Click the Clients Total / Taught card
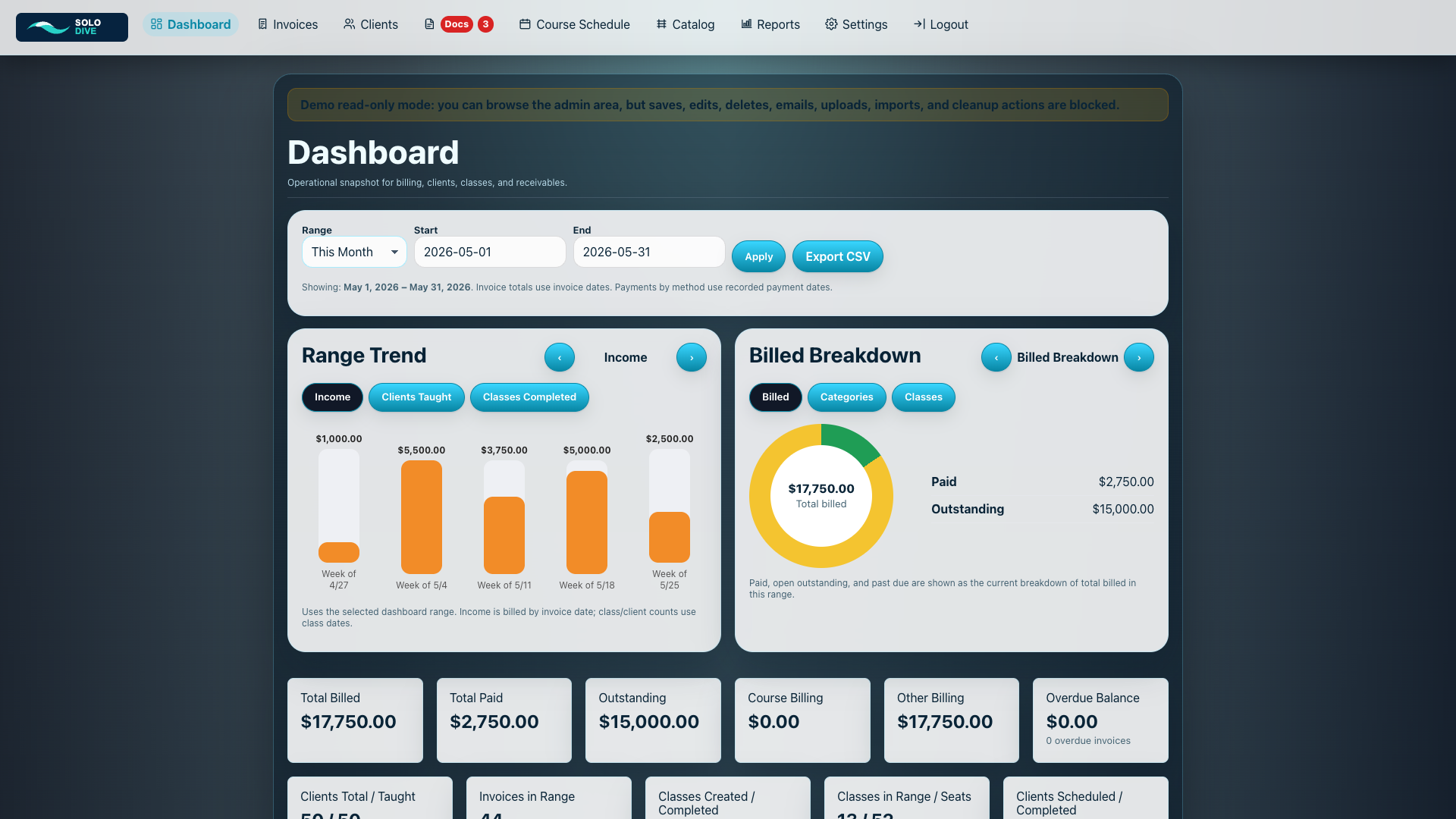 370,798
